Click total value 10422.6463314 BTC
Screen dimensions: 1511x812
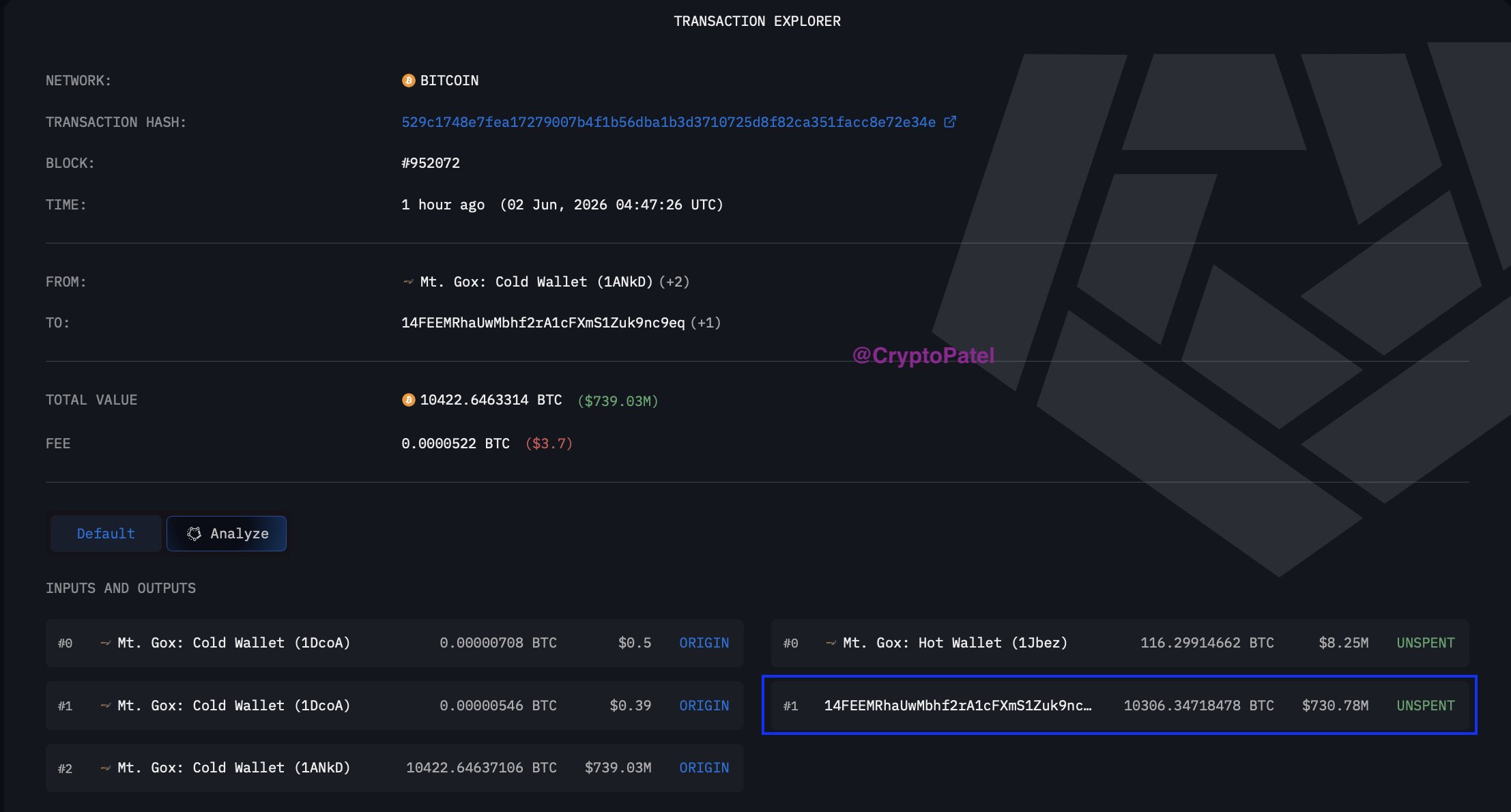[x=491, y=400]
